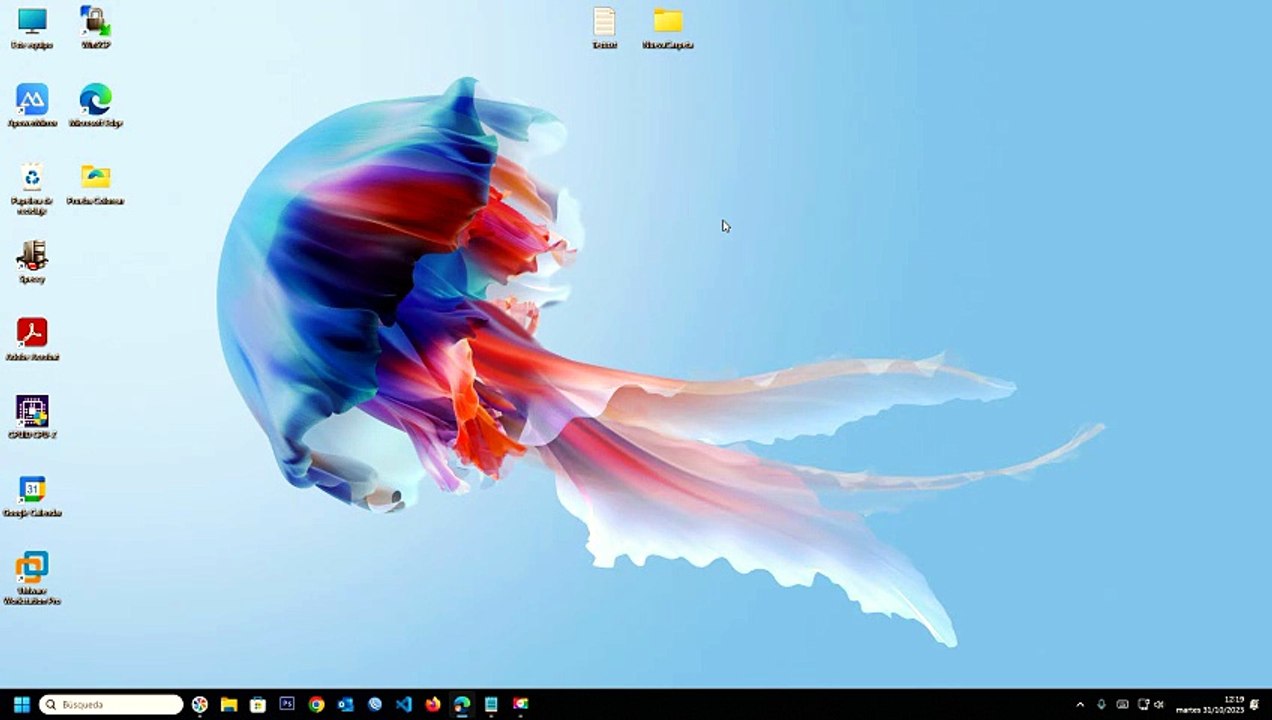The image size is (1272, 720).
Task: Select the VMware Workstation Pro shortcut
Action: tap(32, 578)
